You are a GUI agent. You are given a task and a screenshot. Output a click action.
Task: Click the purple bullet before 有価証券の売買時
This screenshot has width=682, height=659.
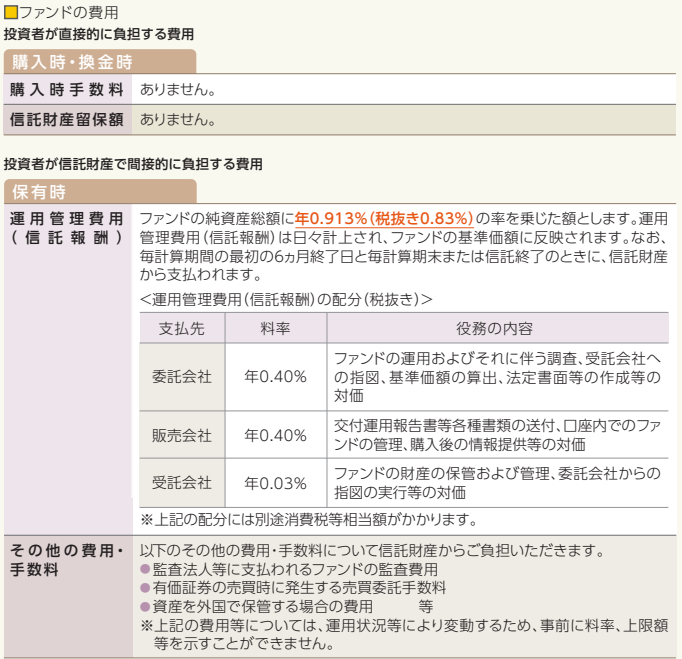point(145,588)
